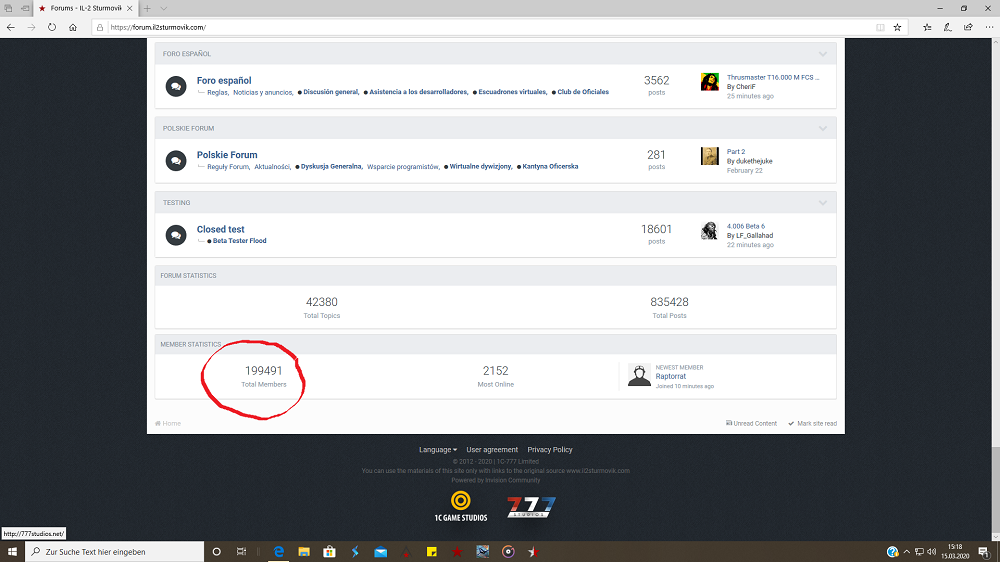The width and height of the screenshot is (1000, 562).
Task: Close the Forums - IL-2 Sturmovik tab
Action: tap(129, 8)
